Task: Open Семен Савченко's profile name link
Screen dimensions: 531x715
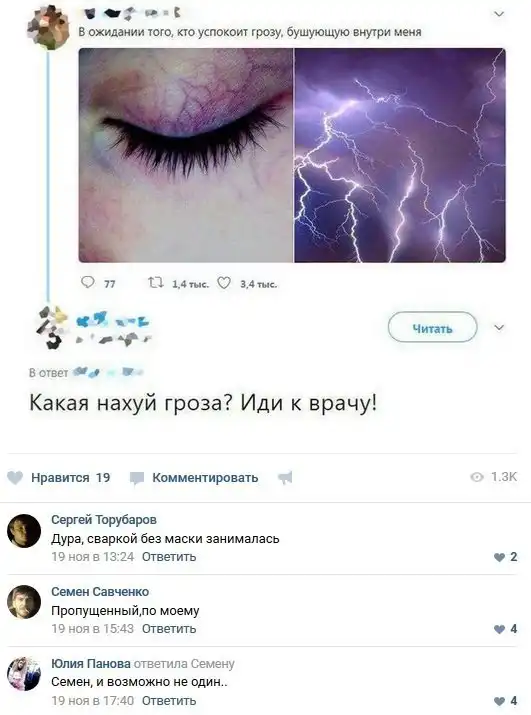Action: pyautogui.click(x=100, y=591)
